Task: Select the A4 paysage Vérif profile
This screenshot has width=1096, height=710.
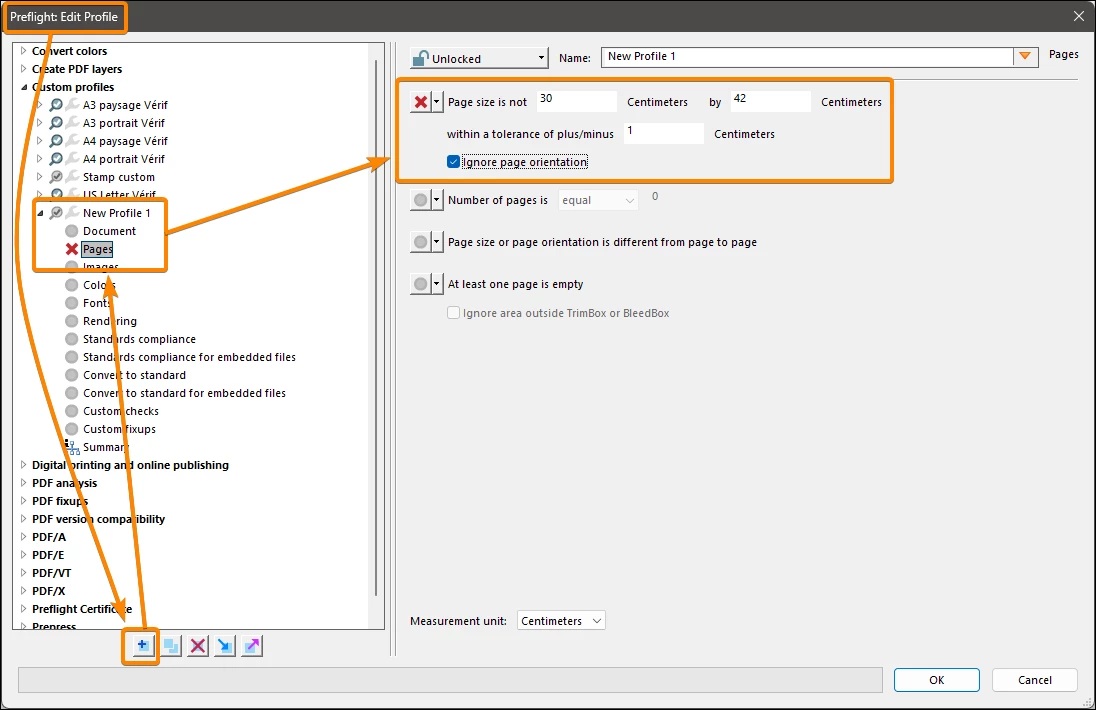Action: (125, 141)
